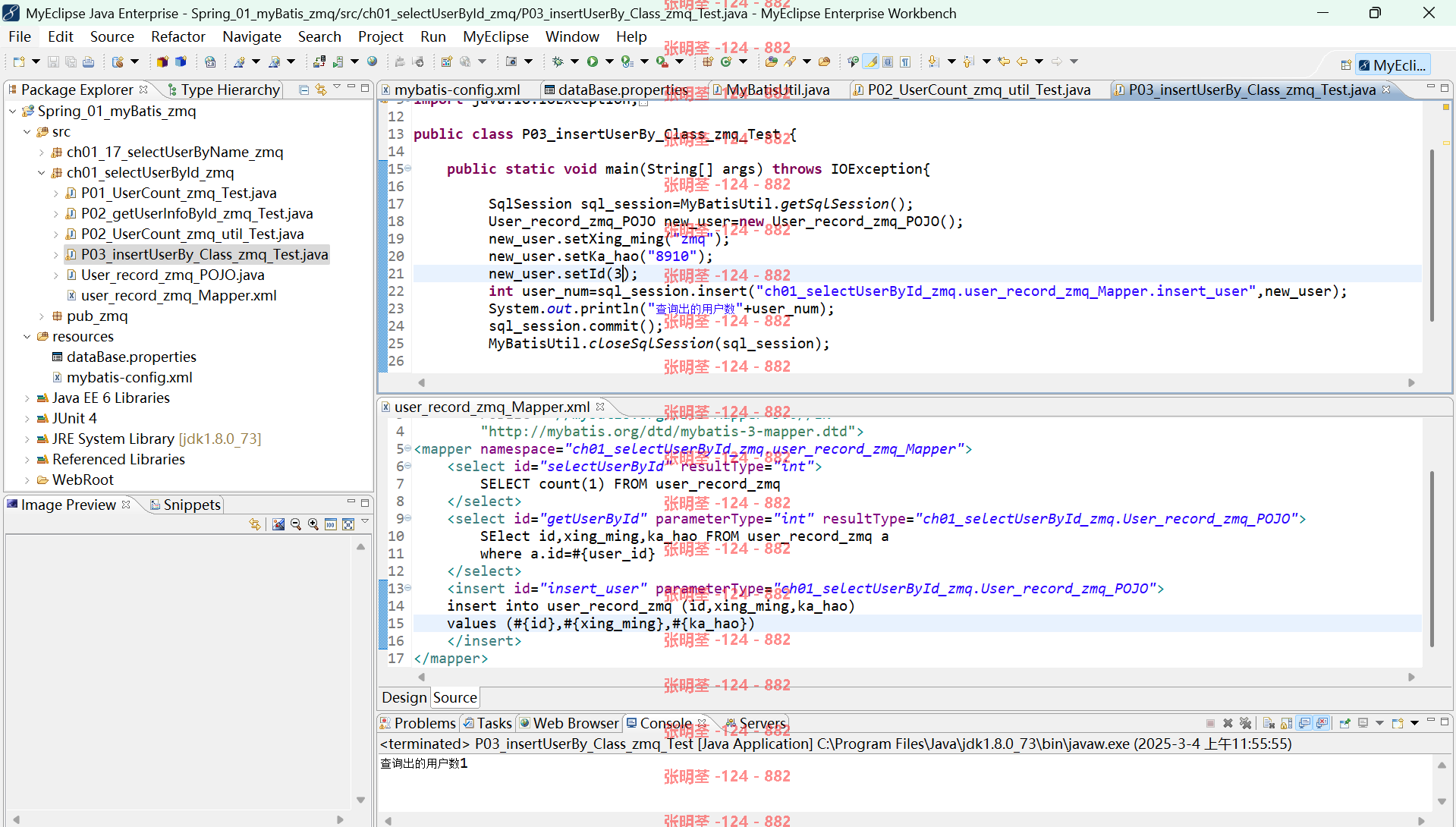Switch to the Design view tab

pyautogui.click(x=404, y=697)
